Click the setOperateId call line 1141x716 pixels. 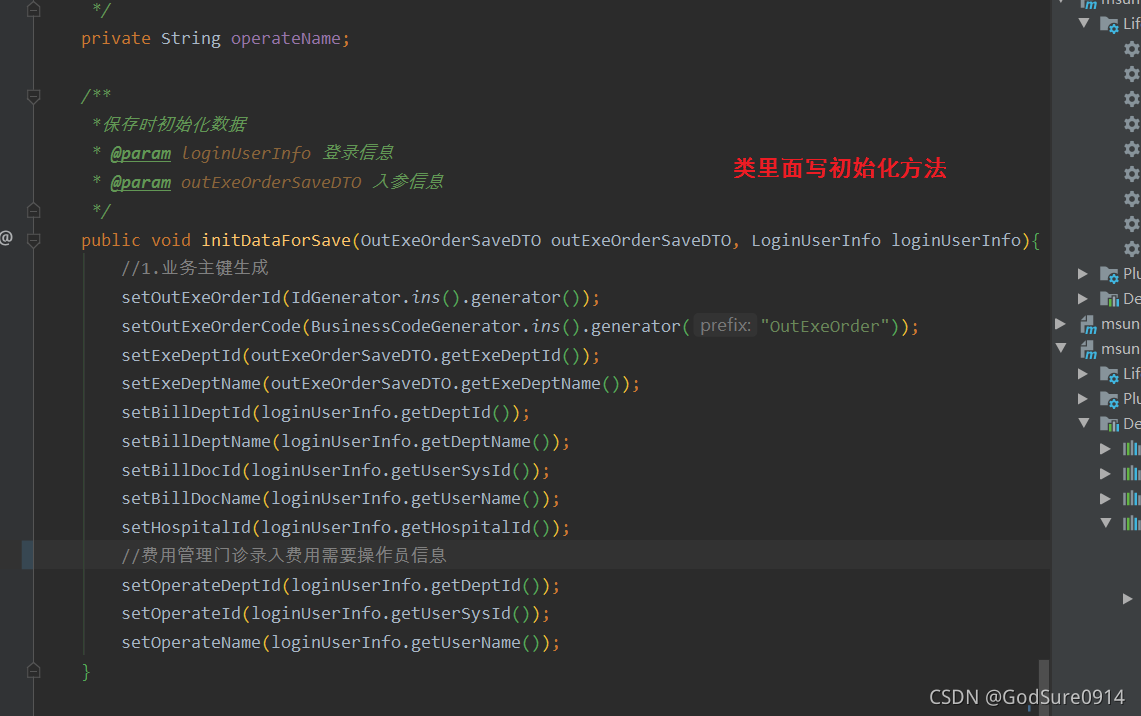[x=335, y=613]
